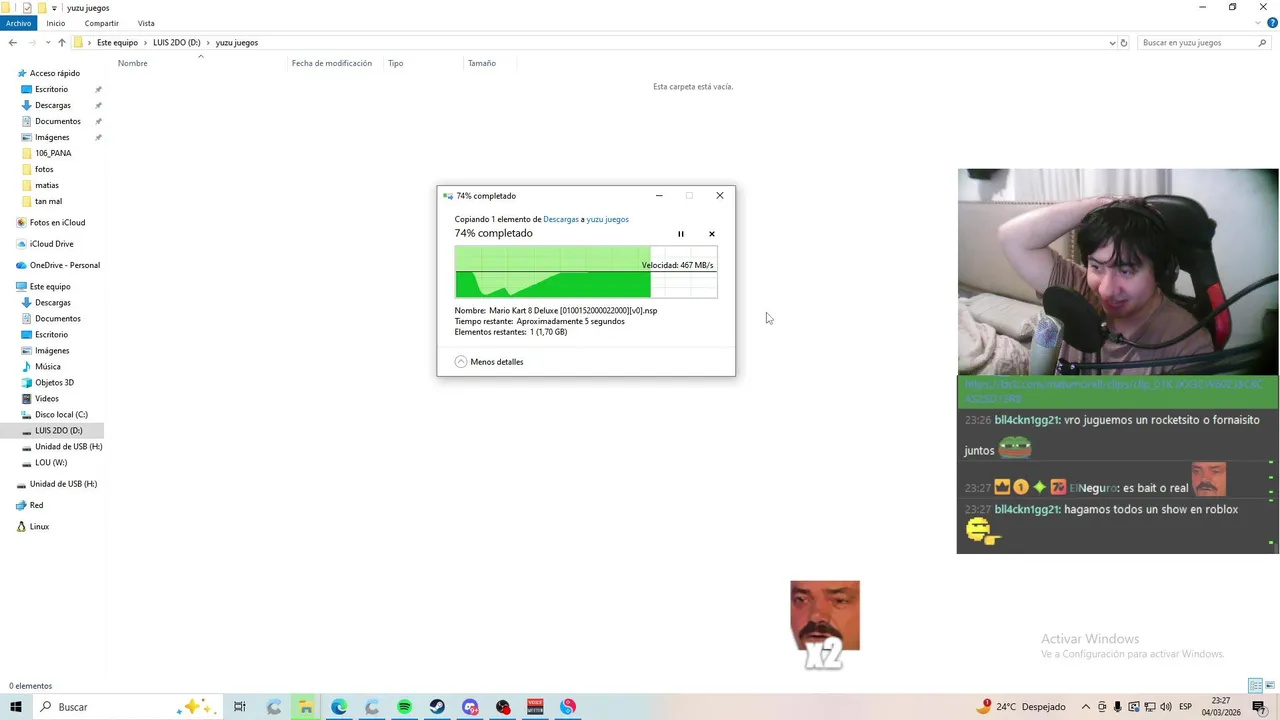Open pinned Descargas under Acceso rápido
Image resolution: width=1280 pixels, height=720 pixels.
52,105
